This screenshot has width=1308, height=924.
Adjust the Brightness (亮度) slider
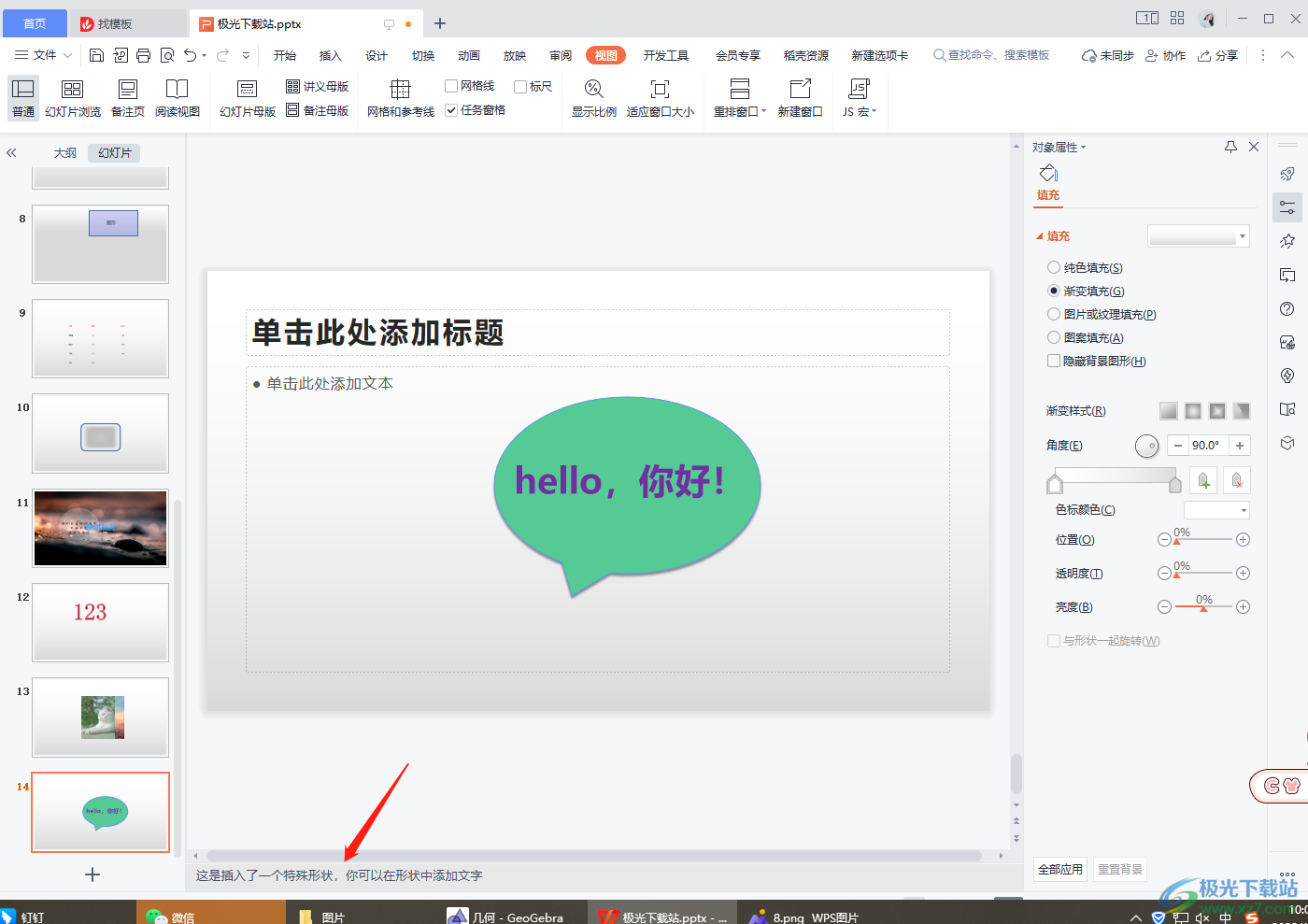(x=1203, y=607)
